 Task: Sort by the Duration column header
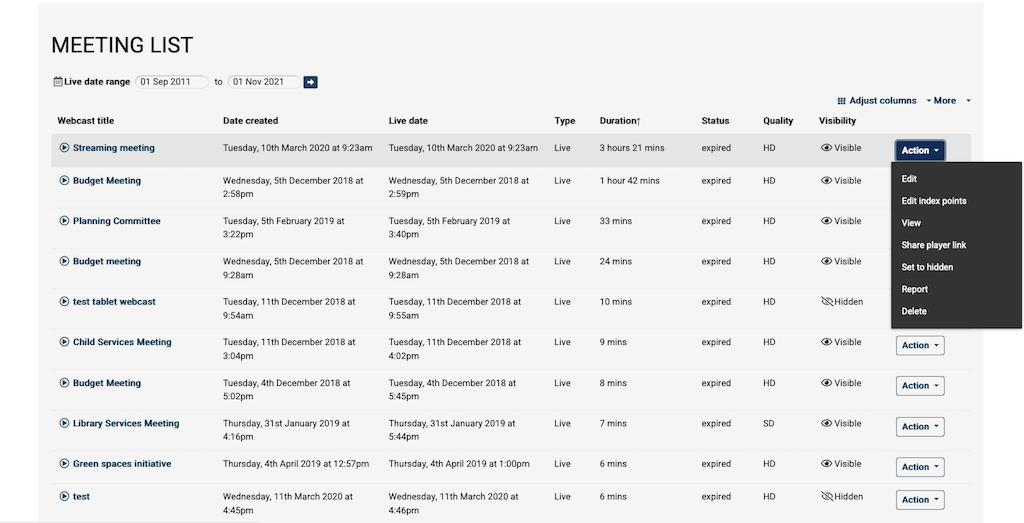coord(620,121)
